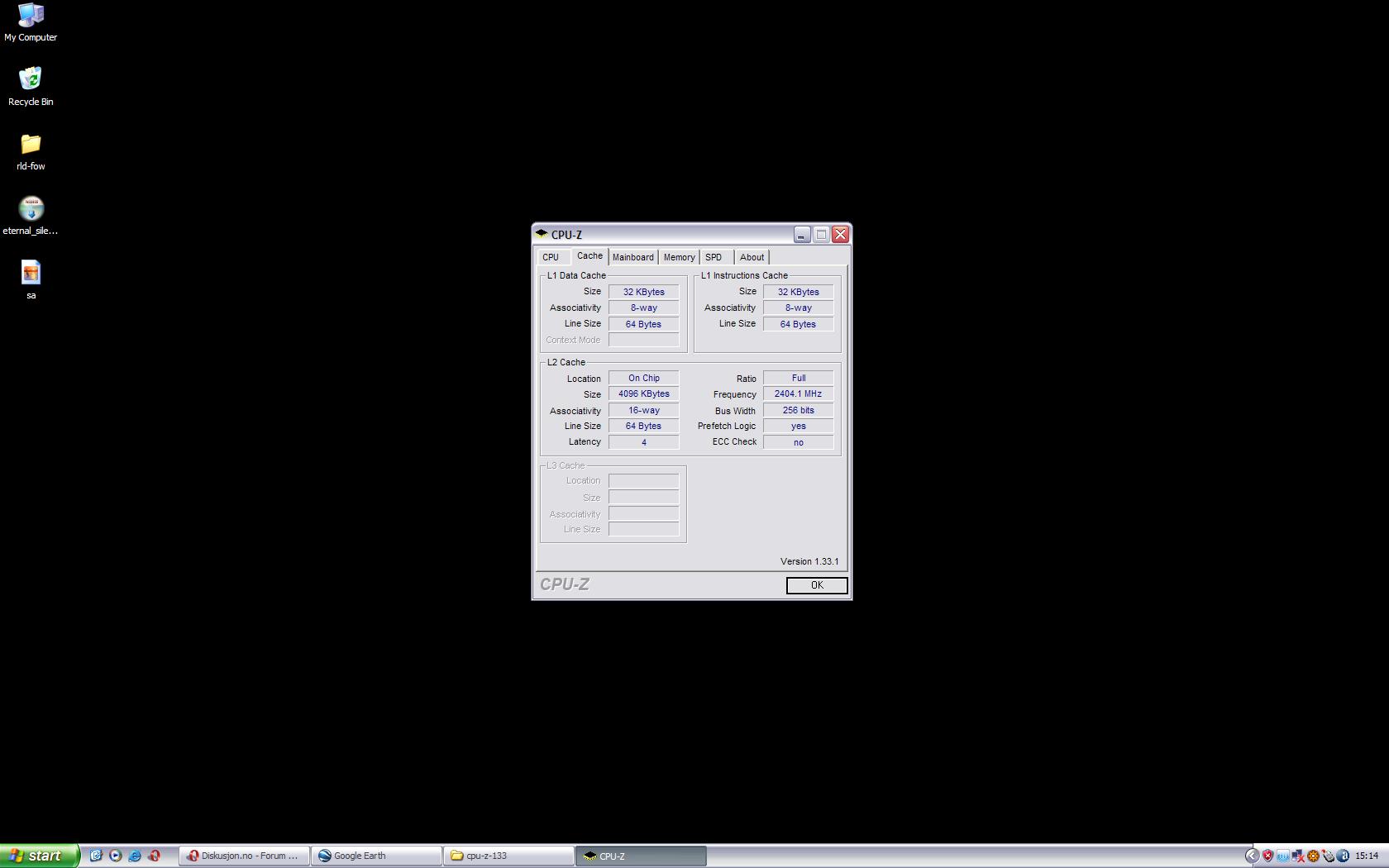
Task: Click the taskbar clock showing 15:14
Action: 1367,856
